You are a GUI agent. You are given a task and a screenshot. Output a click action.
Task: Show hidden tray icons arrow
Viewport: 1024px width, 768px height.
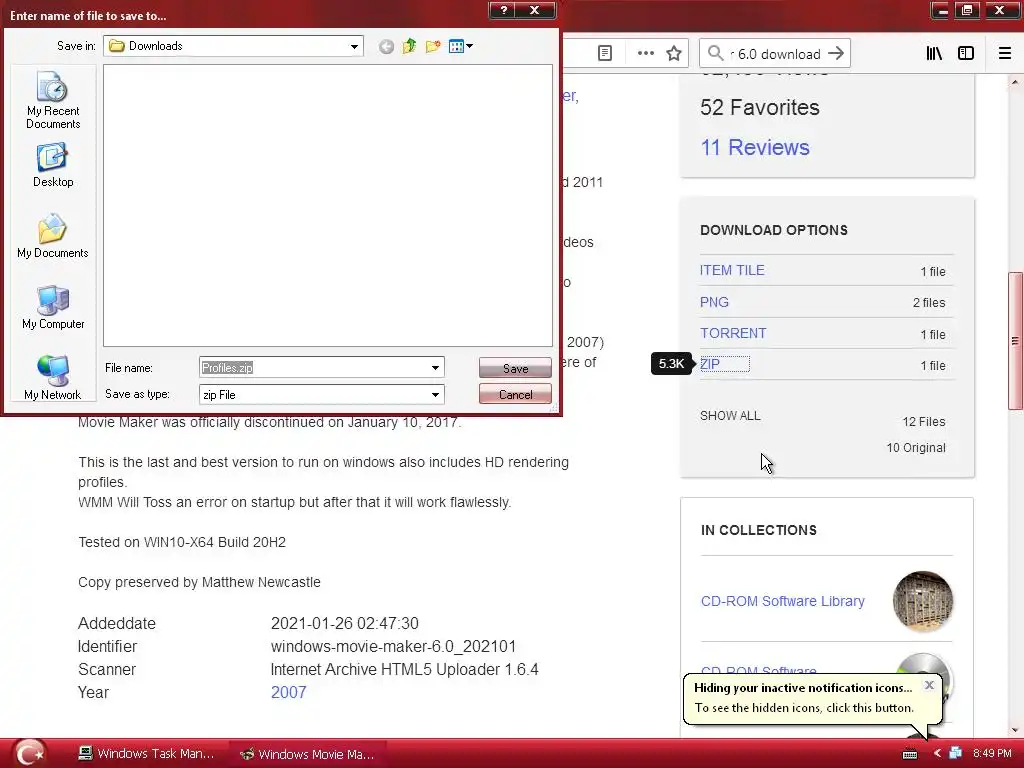937,754
